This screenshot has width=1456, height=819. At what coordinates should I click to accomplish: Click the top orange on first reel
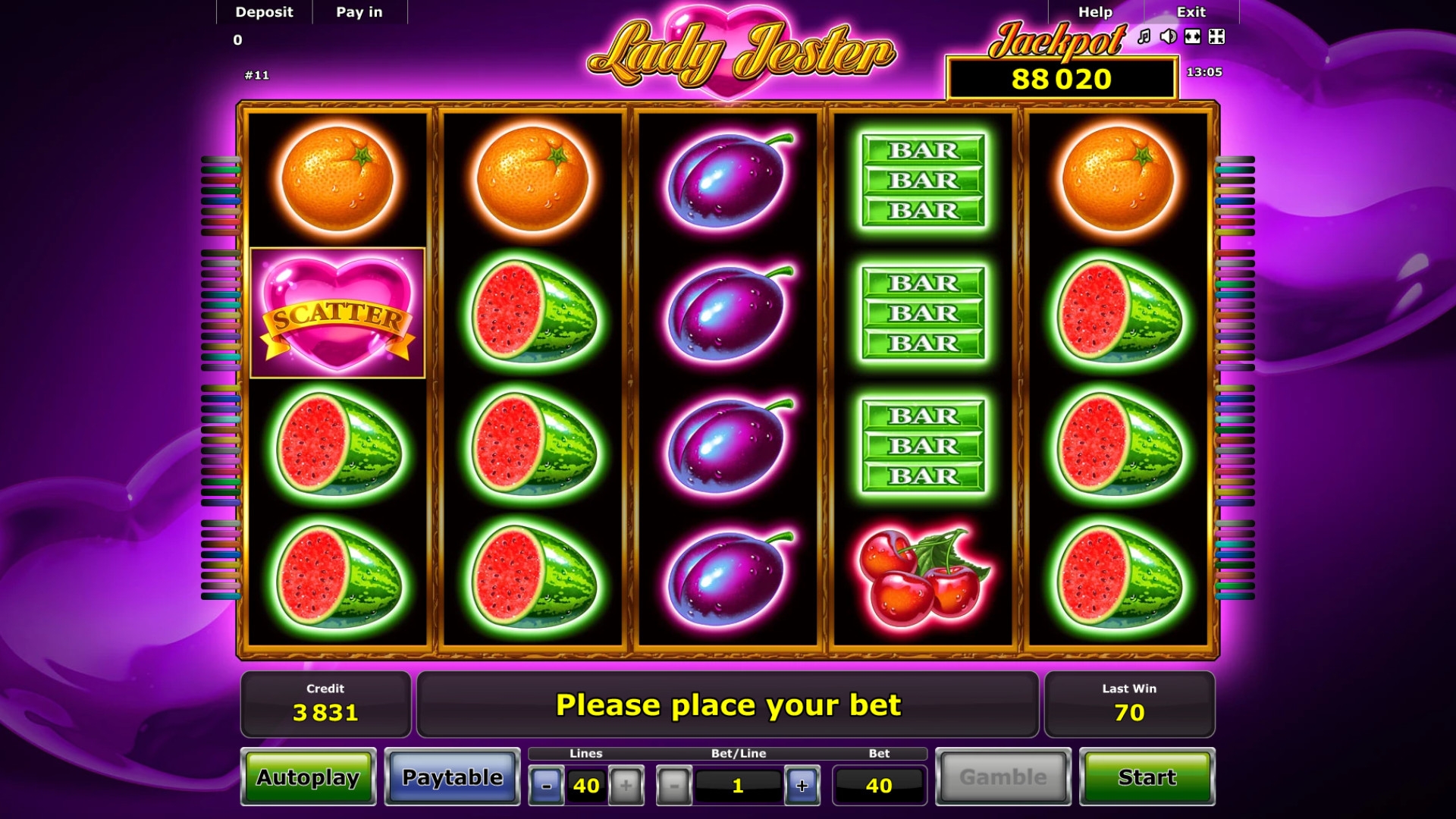coord(337,179)
